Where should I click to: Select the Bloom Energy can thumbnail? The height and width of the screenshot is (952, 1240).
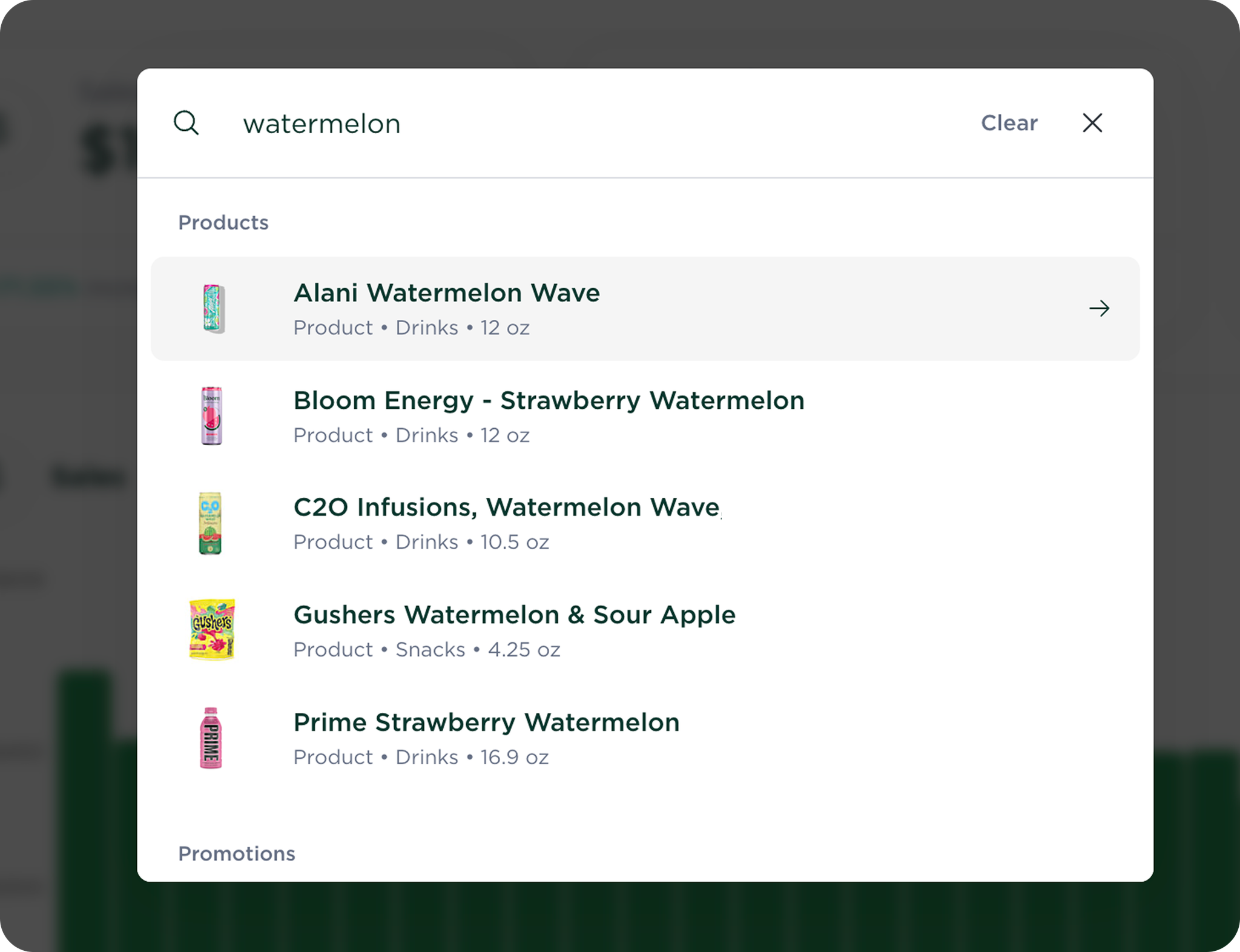click(211, 416)
